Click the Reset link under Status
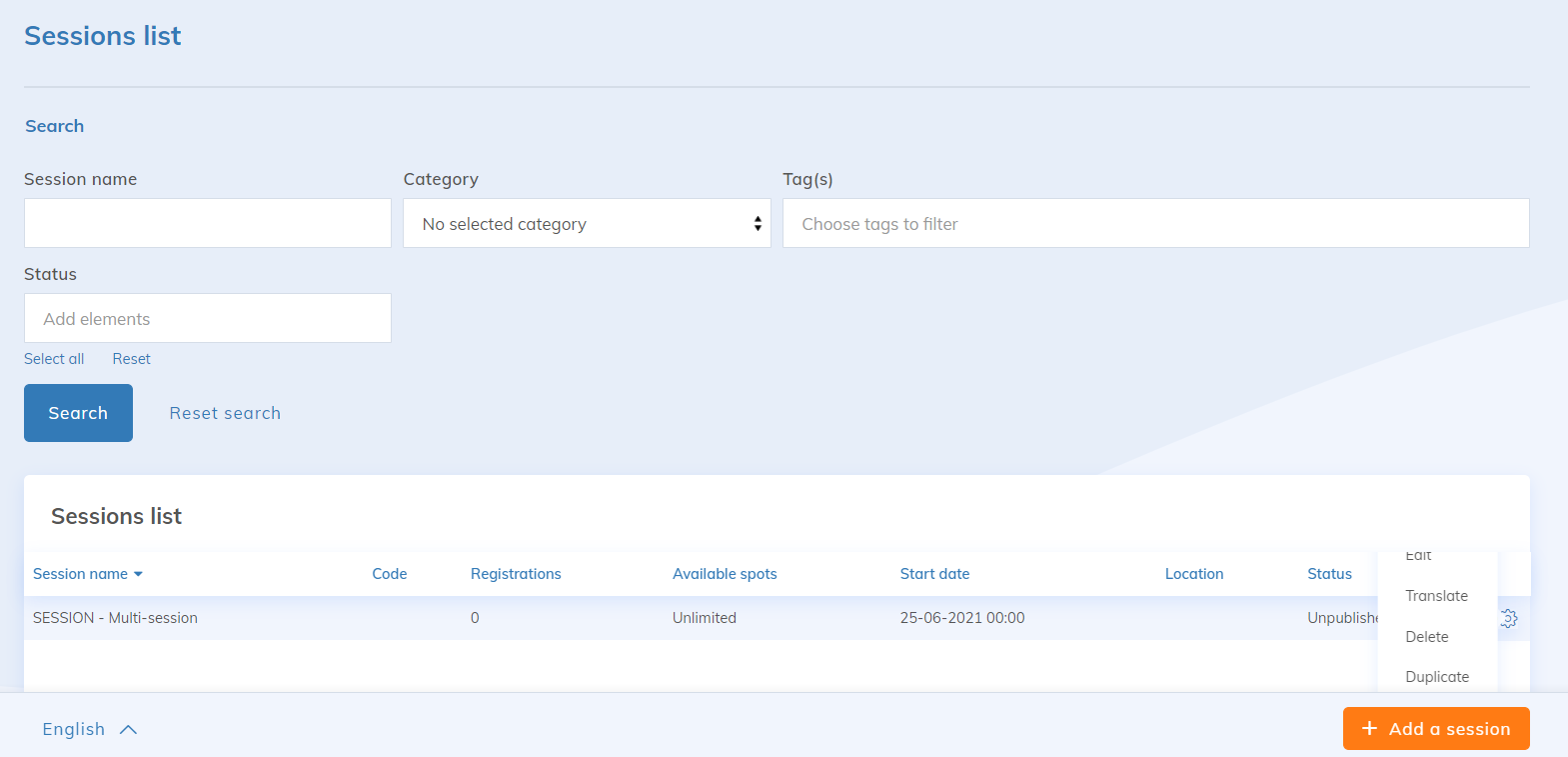The width and height of the screenshot is (1568, 757). tap(131, 359)
